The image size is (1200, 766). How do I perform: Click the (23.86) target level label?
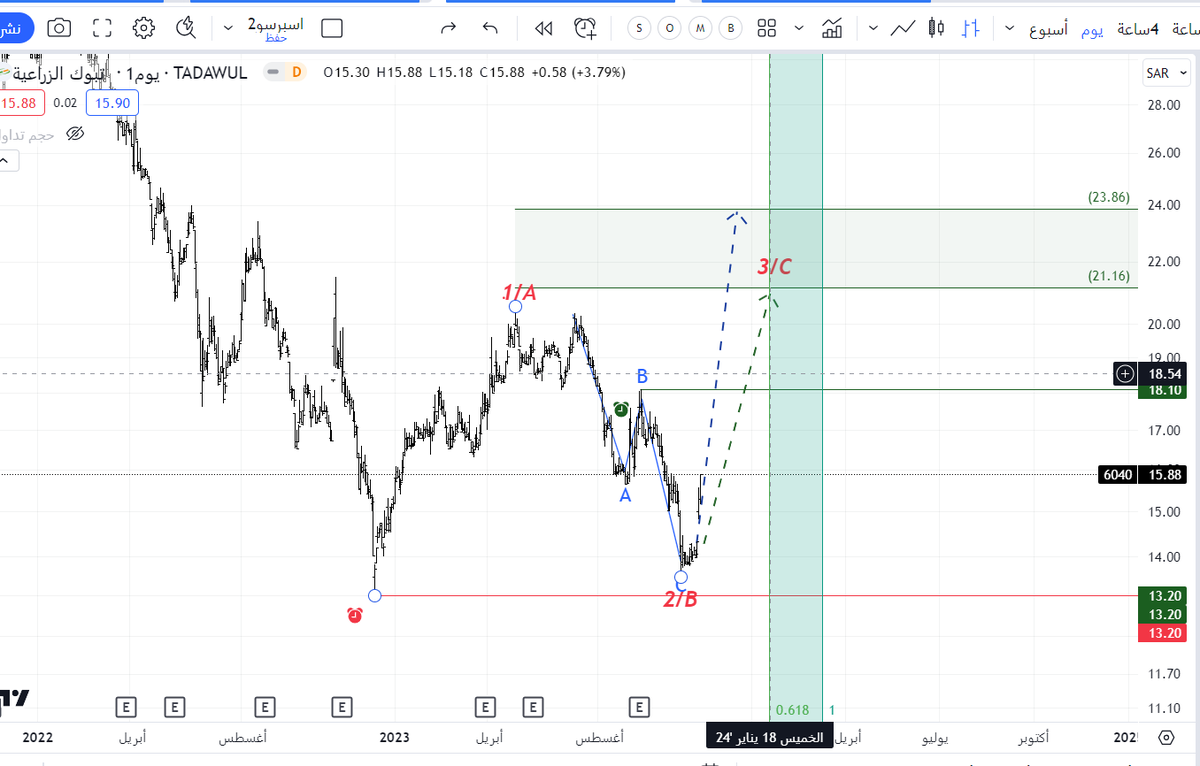click(x=1109, y=198)
